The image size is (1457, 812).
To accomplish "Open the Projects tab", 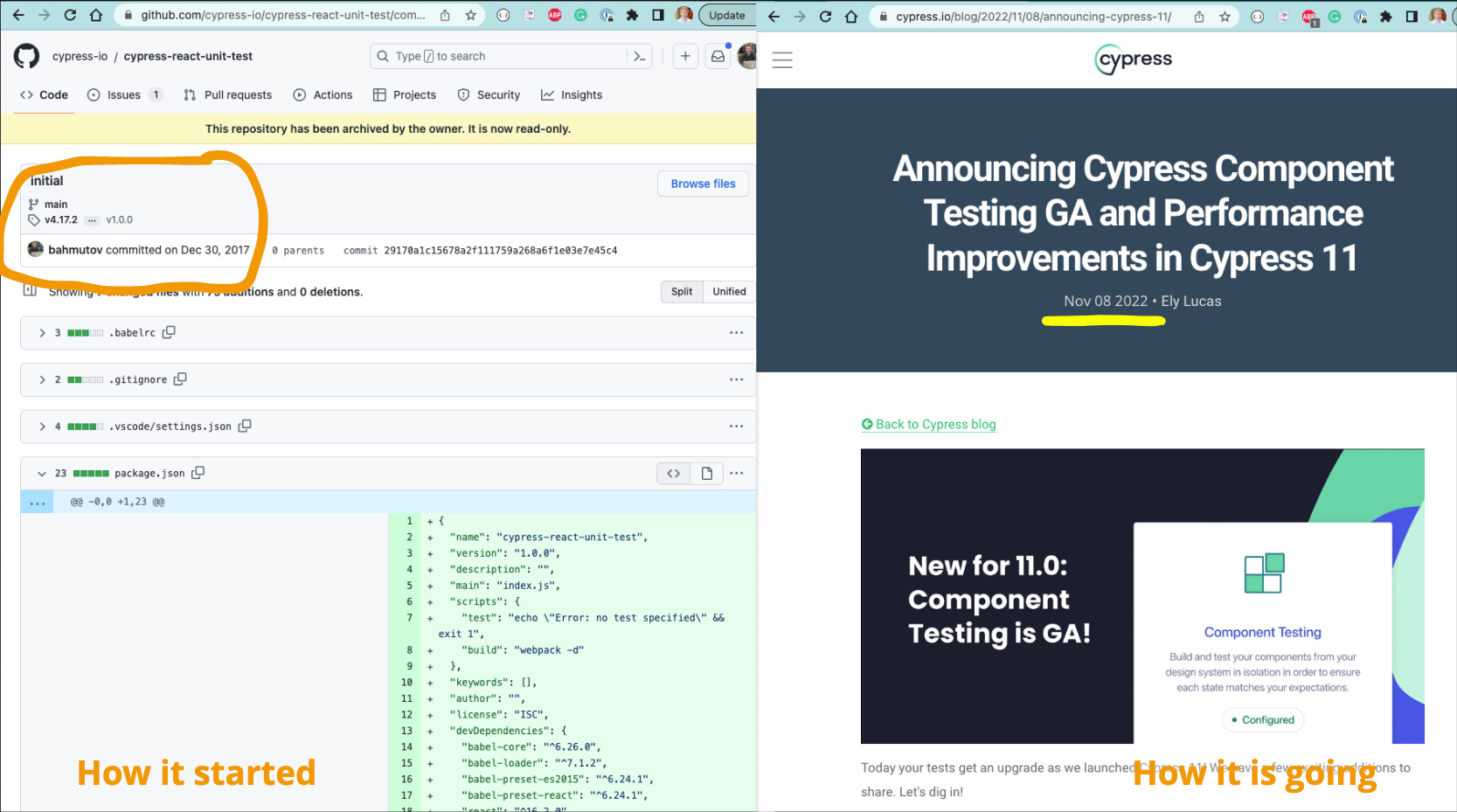I will click(405, 94).
